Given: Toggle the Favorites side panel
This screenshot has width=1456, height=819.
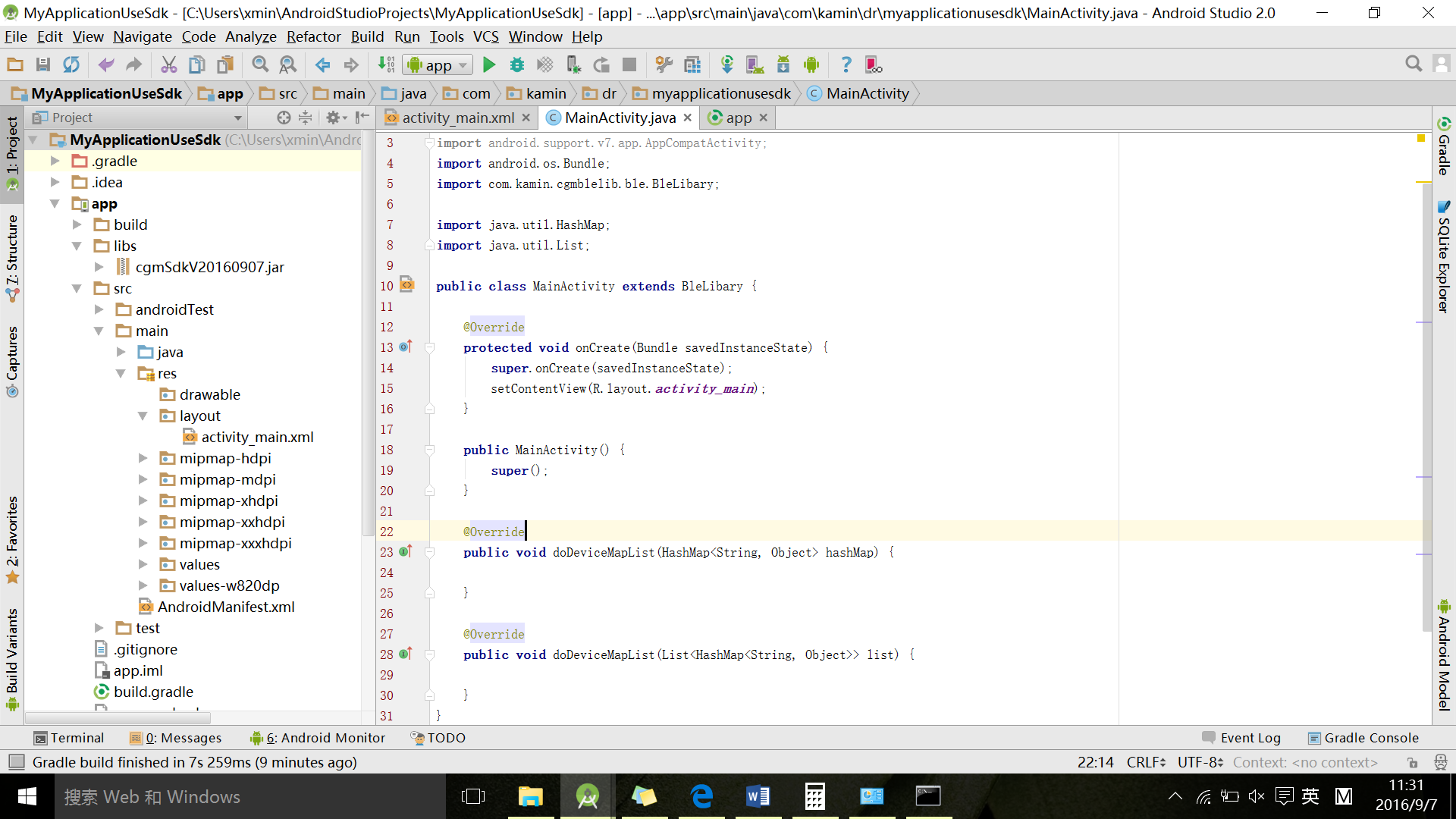Looking at the screenshot, I should click(12, 540).
